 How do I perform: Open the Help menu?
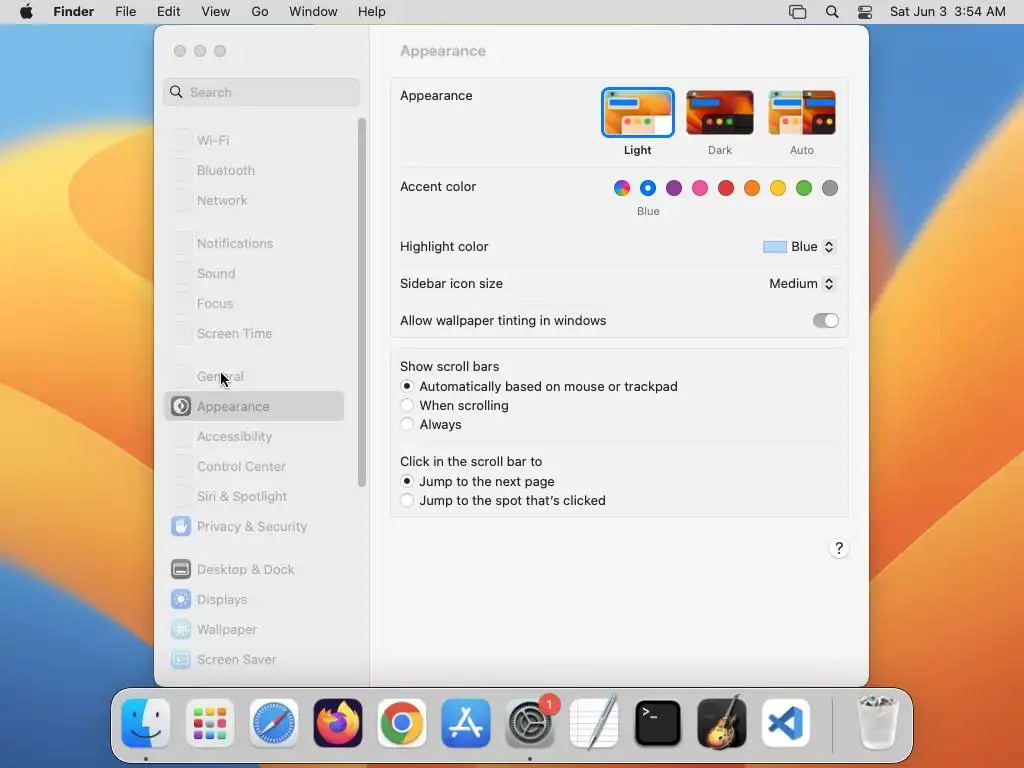pyautogui.click(x=372, y=12)
